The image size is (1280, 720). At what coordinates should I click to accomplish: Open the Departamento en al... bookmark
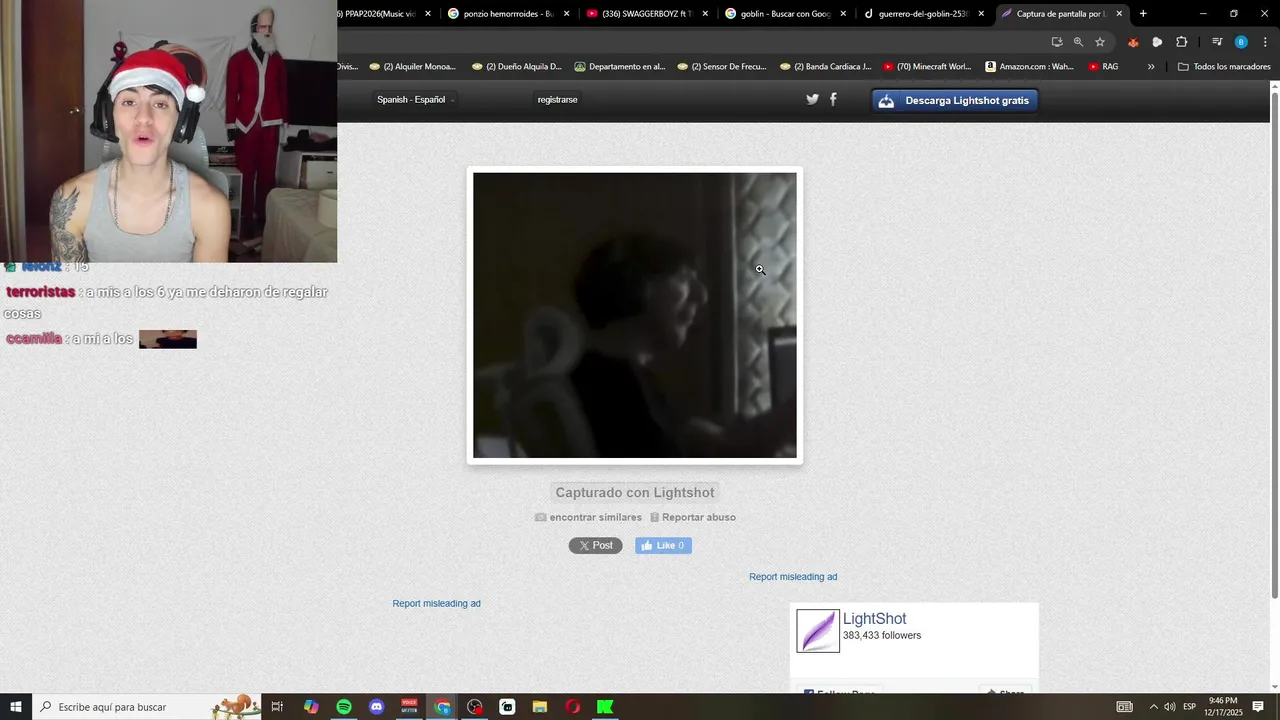click(620, 67)
